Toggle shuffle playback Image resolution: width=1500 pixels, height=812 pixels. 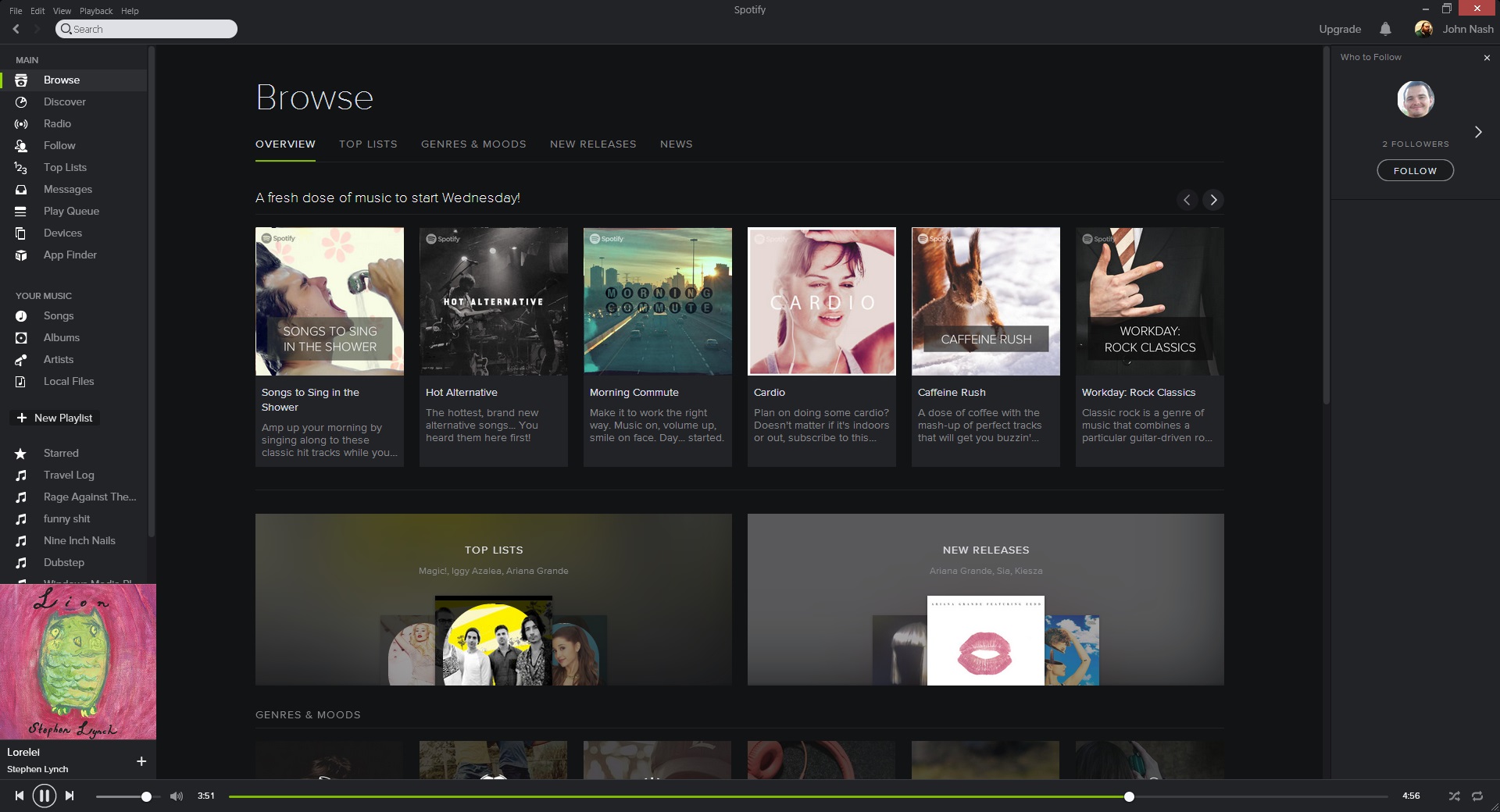click(1454, 796)
